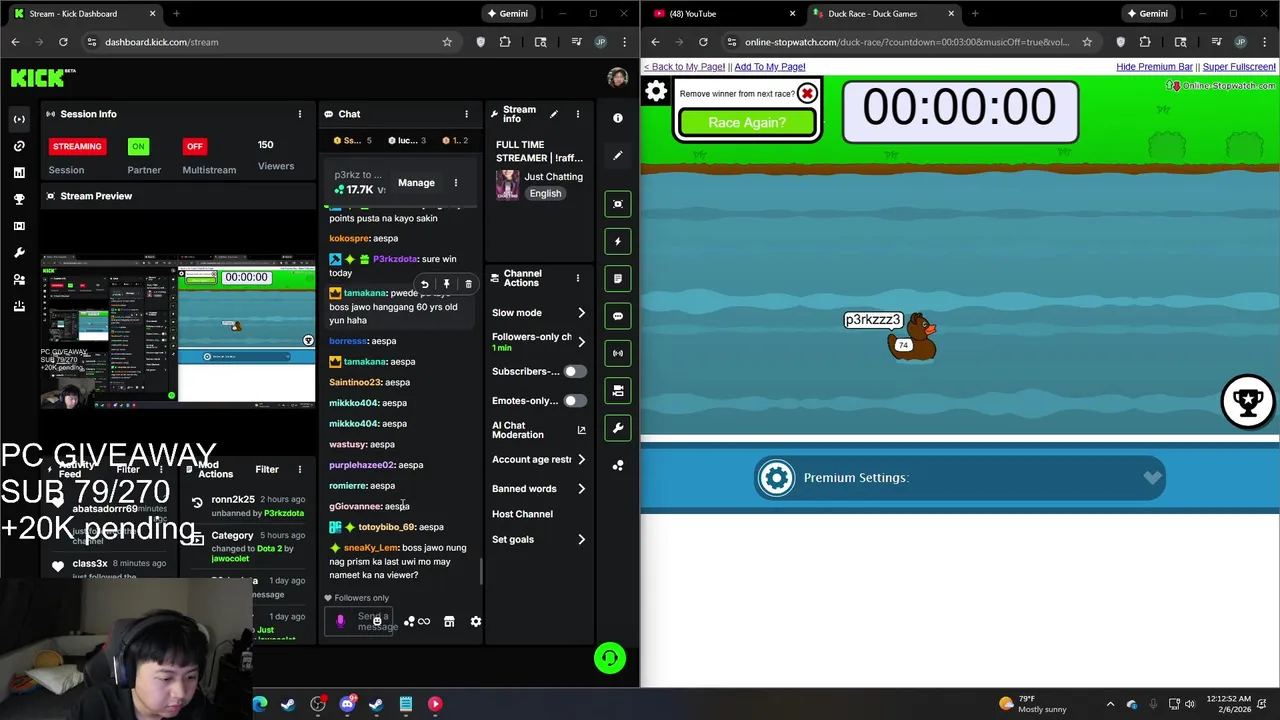1280x720 pixels.
Task: Click Super Fullscreen link
Action: point(1239,67)
